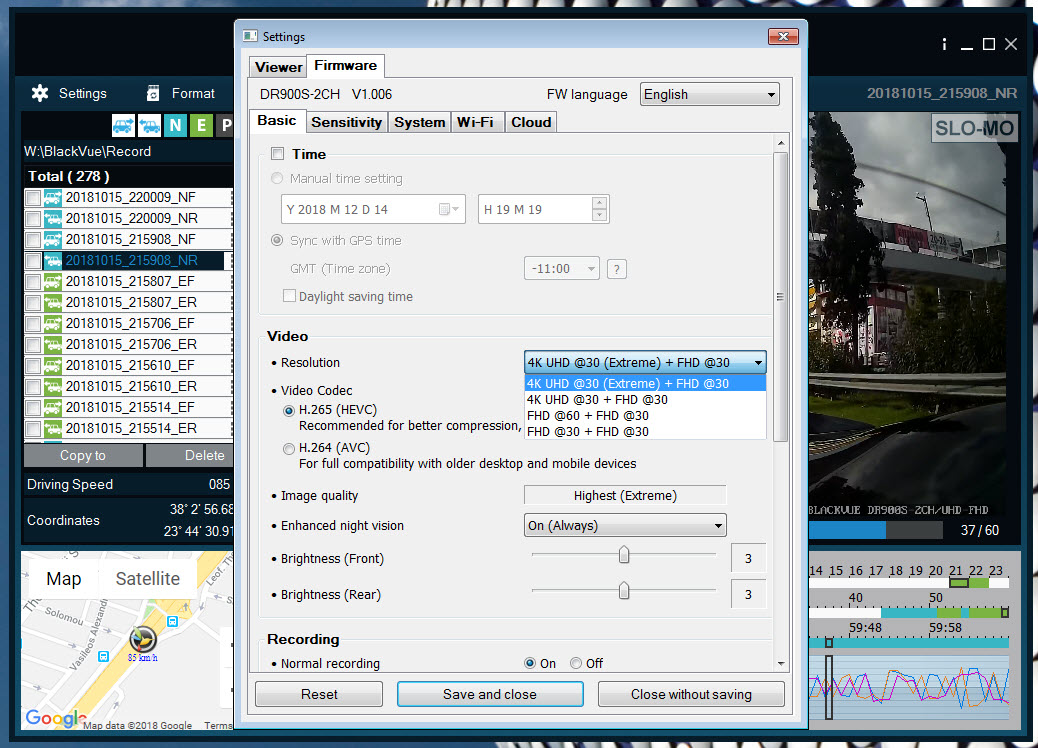Set Normal recording to Off

(x=576, y=663)
